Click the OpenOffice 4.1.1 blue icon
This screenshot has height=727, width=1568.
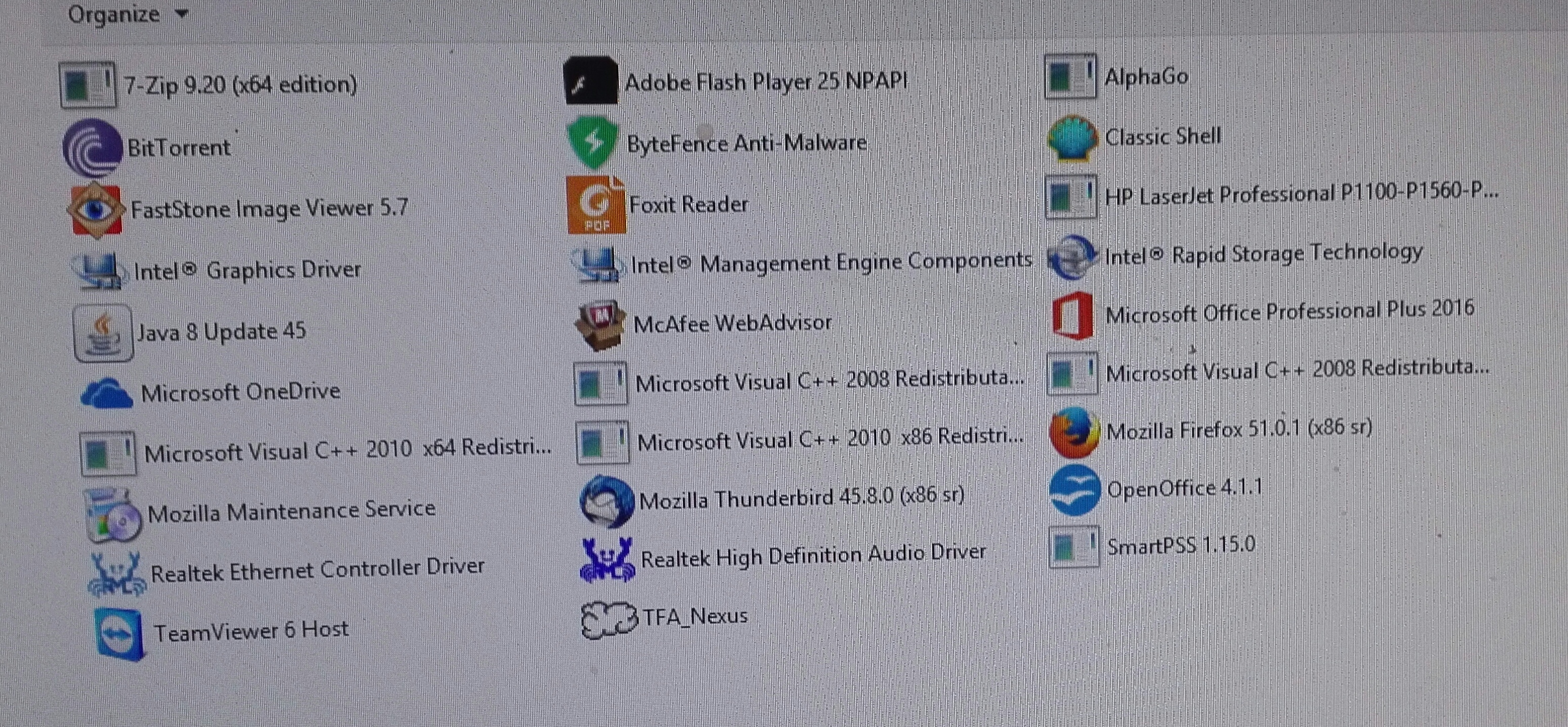[1075, 490]
